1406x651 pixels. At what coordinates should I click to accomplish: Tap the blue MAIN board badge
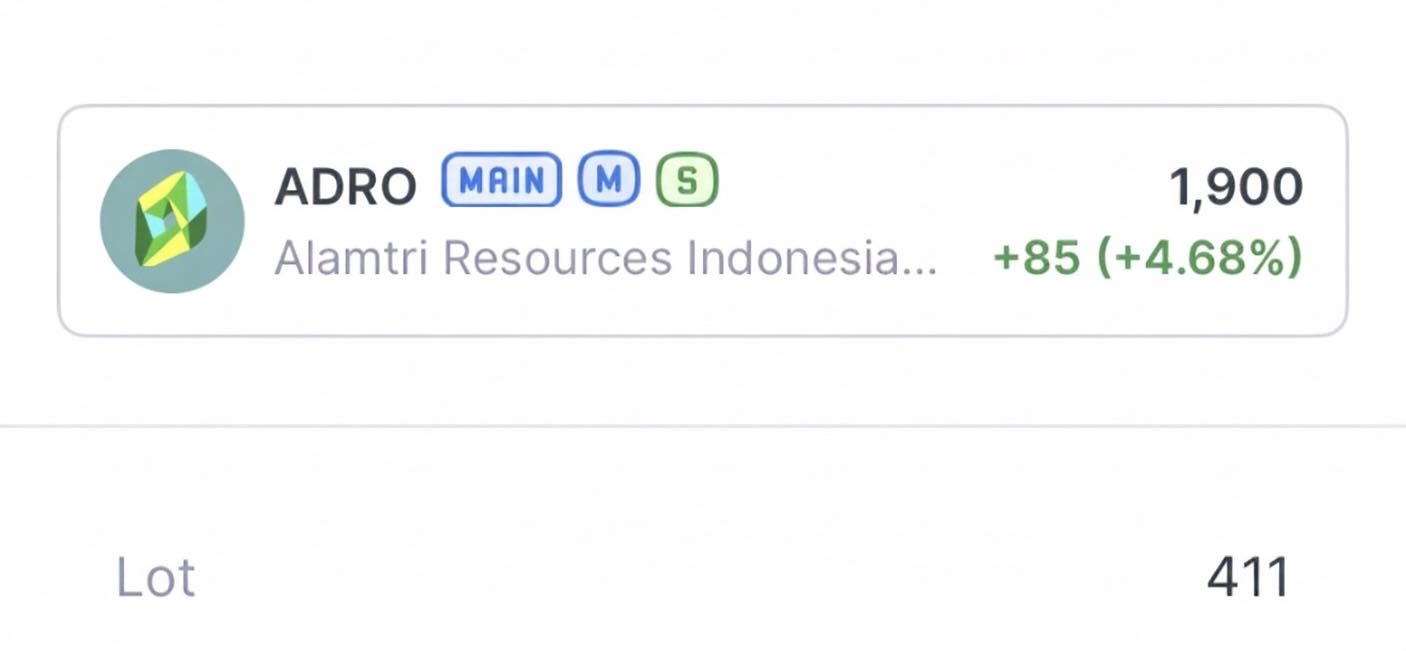point(501,181)
